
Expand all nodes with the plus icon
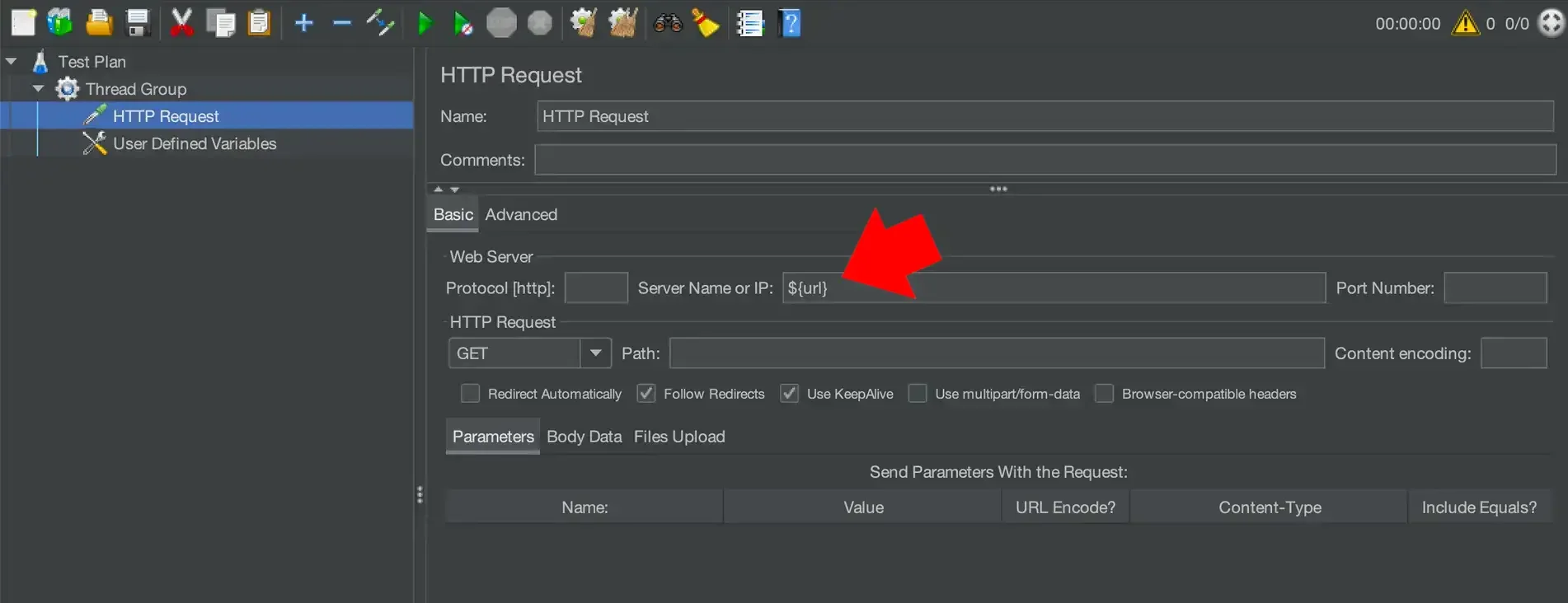pyautogui.click(x=304, y=23)
